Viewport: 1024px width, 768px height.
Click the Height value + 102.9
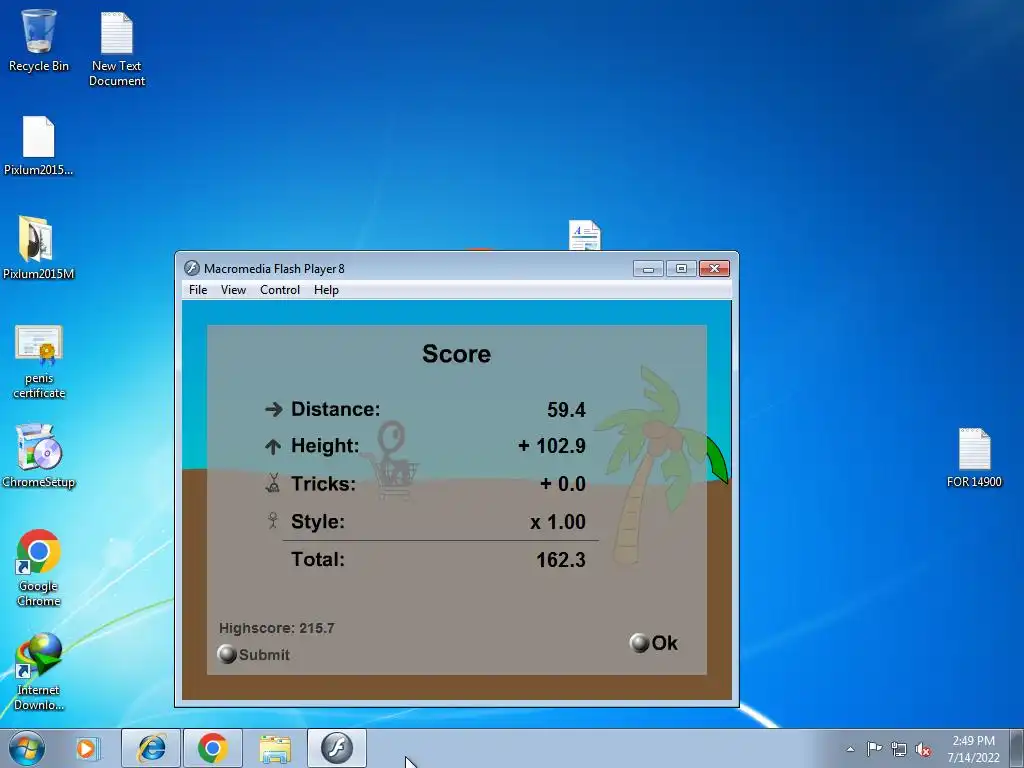tap(552, 446)
